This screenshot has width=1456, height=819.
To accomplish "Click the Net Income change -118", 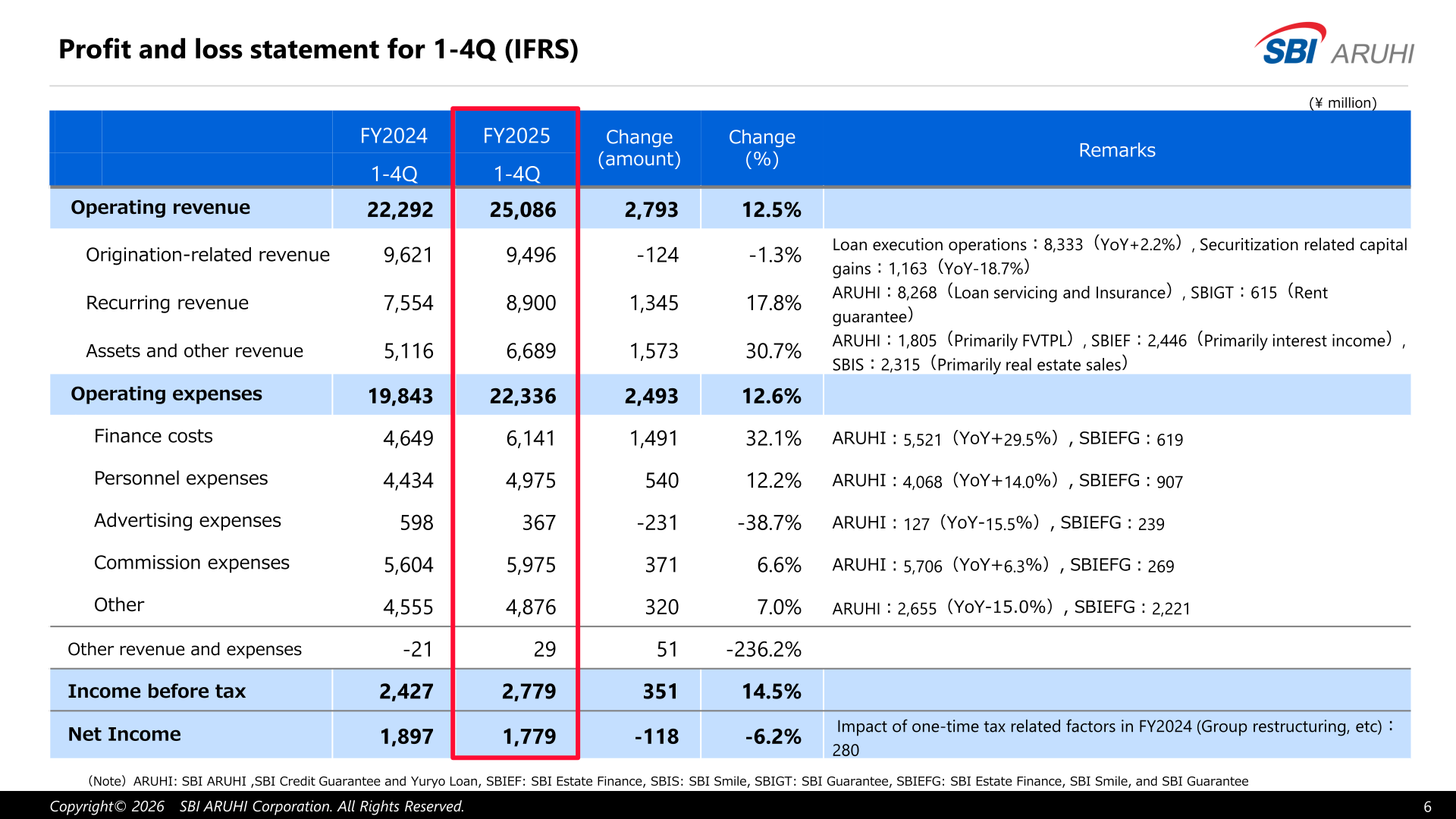I will coord(657,736).
